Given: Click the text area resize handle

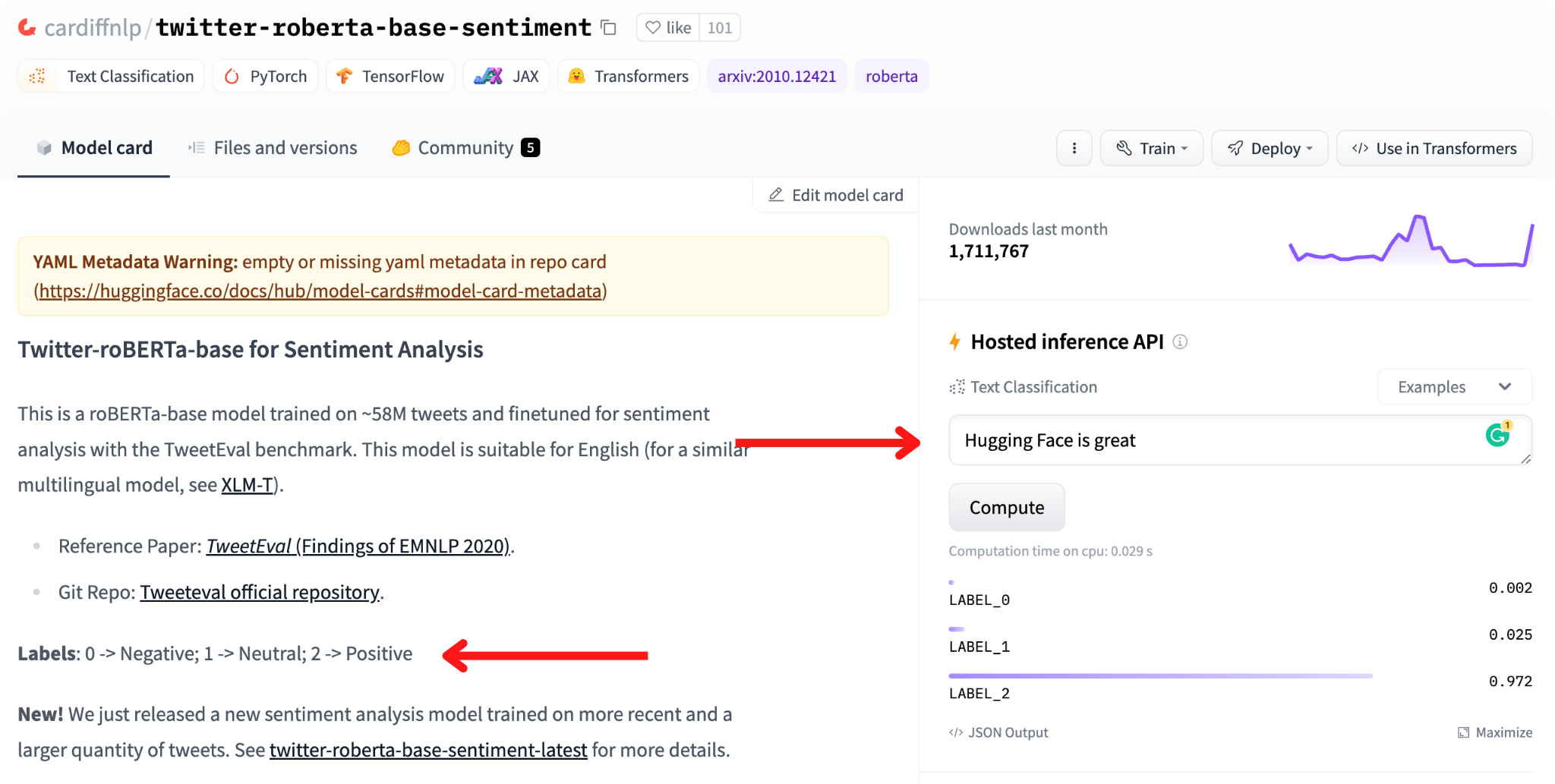Looking at the screenshot, I should (1525, 458).
